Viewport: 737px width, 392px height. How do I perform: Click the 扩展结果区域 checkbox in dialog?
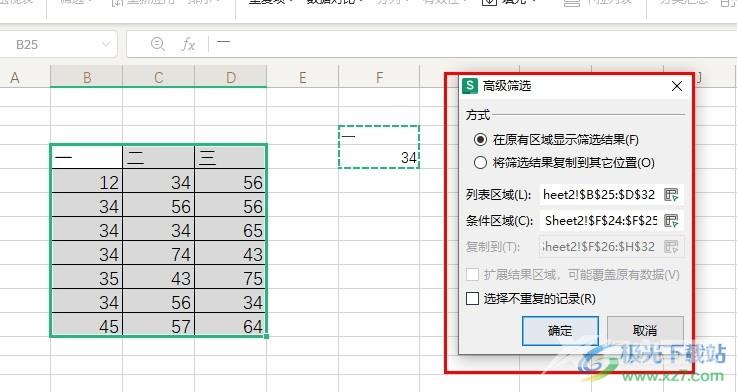472,274
